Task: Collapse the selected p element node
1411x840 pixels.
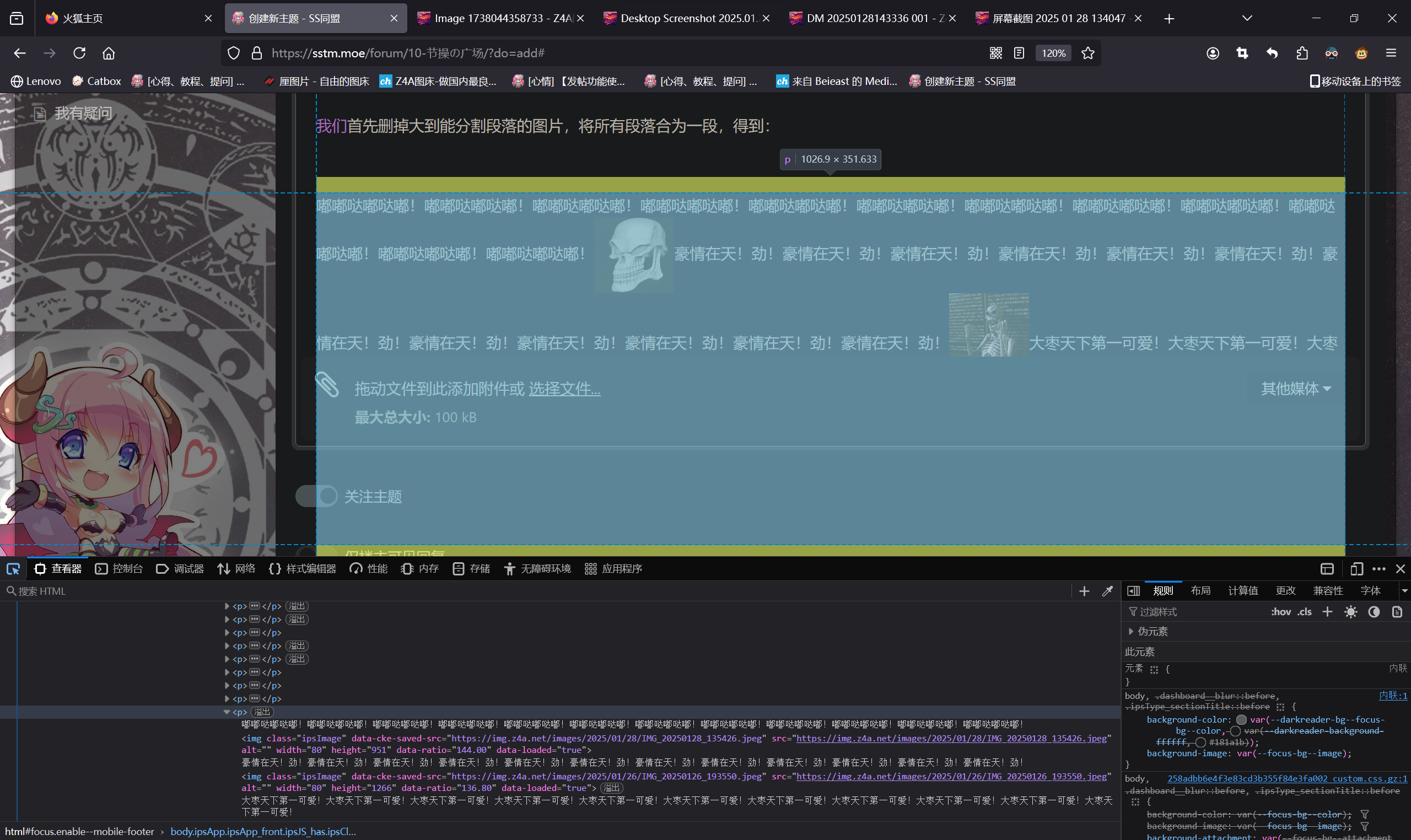Action: pyautogui.click(x=227, y=712)
